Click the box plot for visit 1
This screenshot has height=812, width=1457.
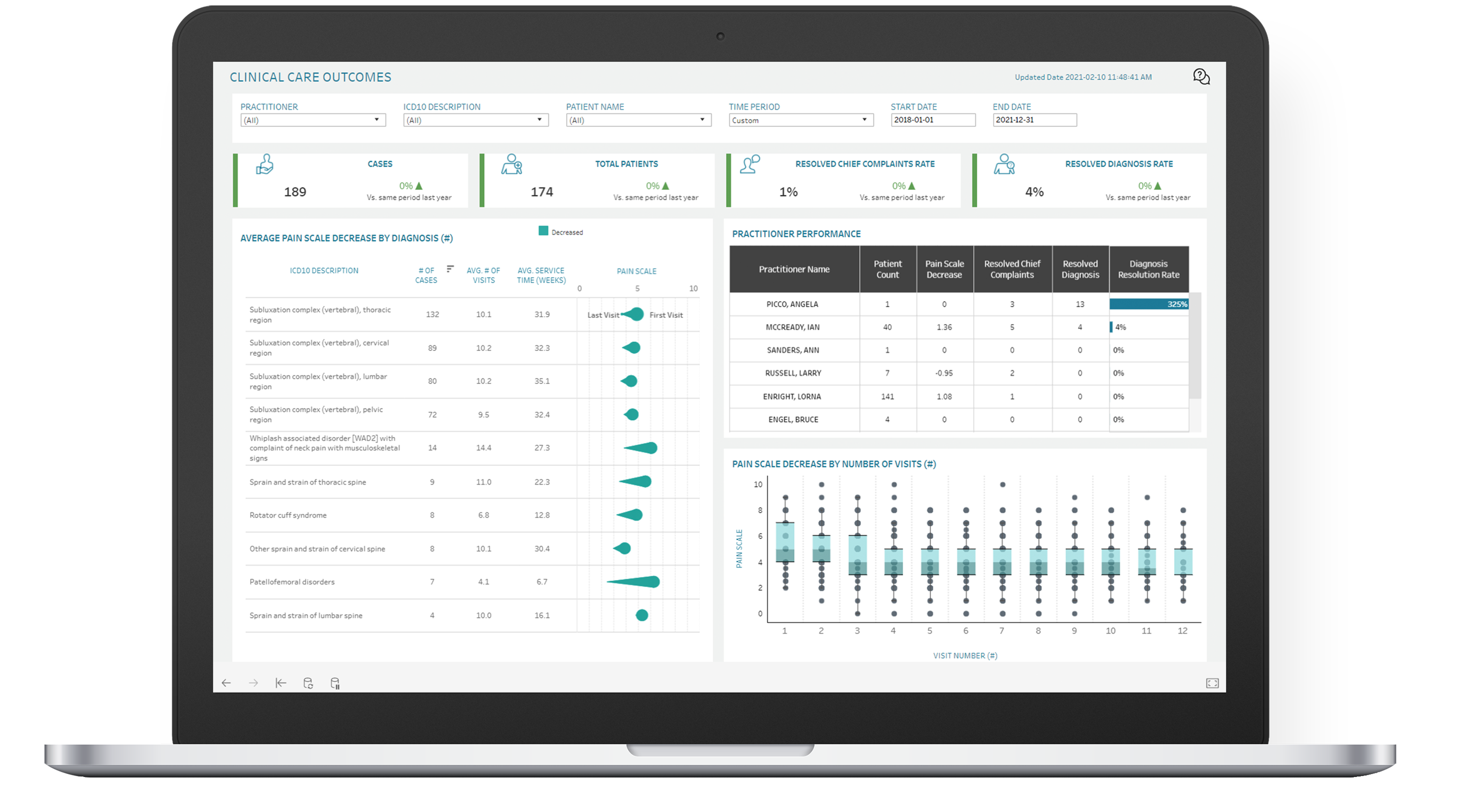pyautogui.click(x=785, y=542)
